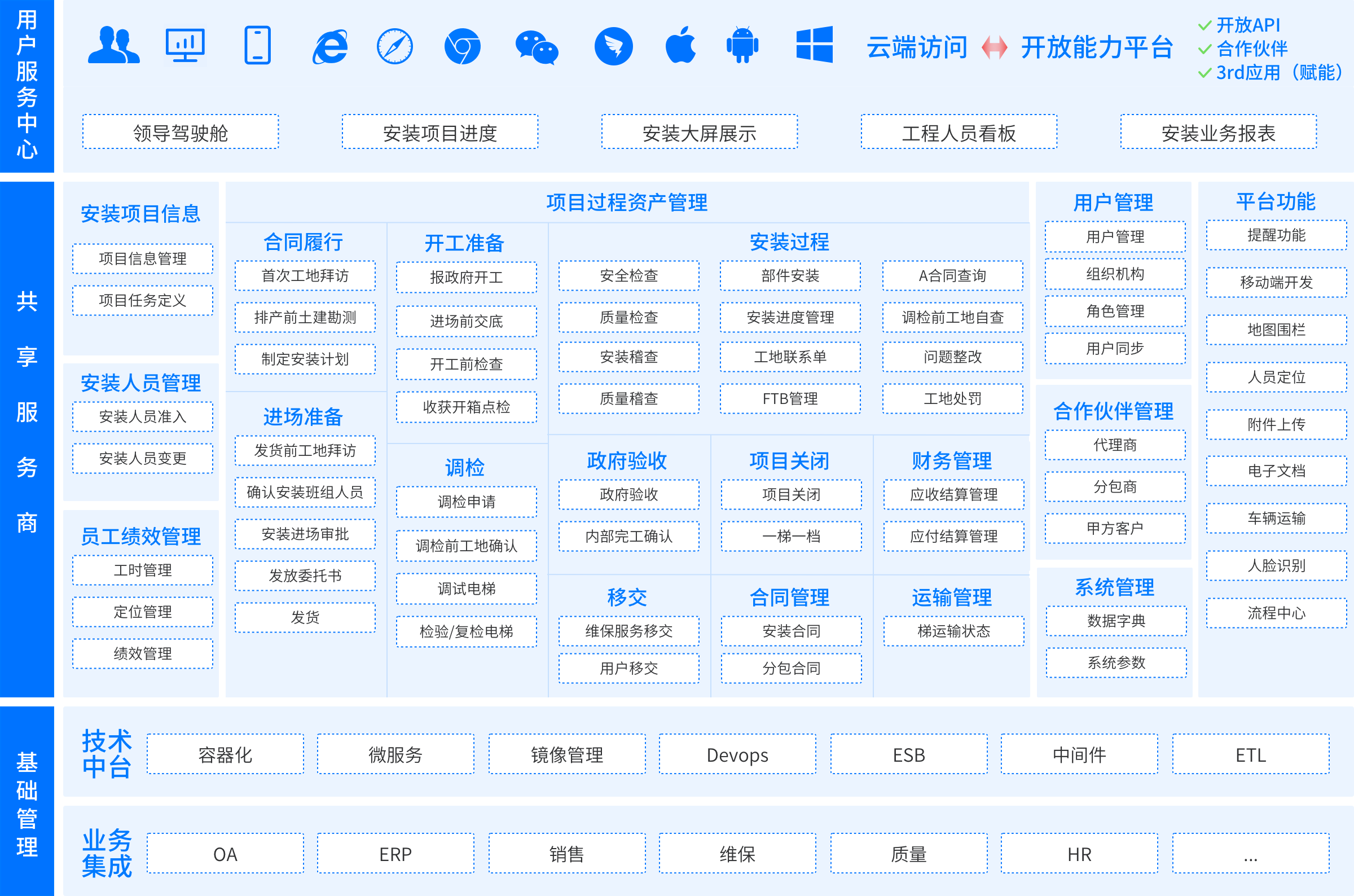Viewport: 1354px width, 896px height.
Task: Click 数据字典 box
Action: [1116, 621]
